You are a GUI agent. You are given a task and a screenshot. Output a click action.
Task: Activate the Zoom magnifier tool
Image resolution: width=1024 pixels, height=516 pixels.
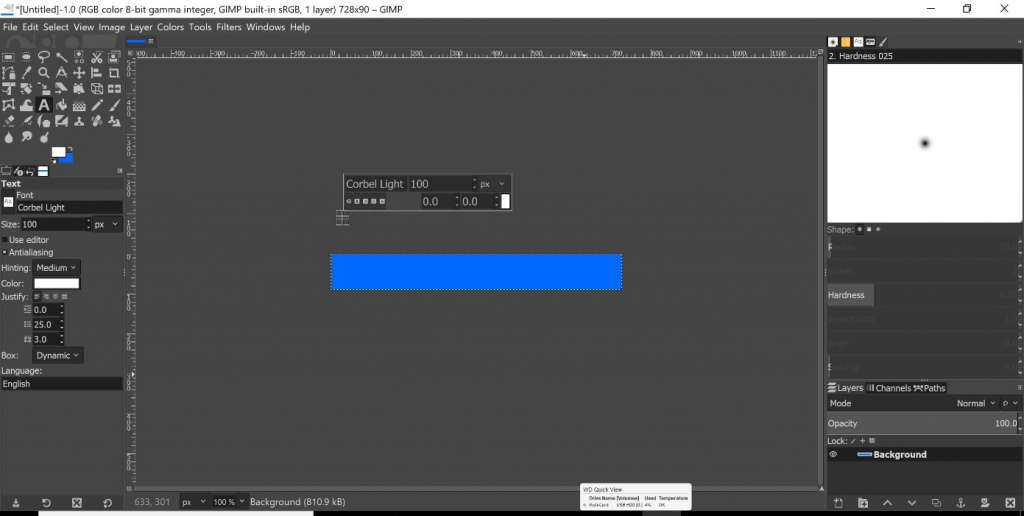click(44, 73)
